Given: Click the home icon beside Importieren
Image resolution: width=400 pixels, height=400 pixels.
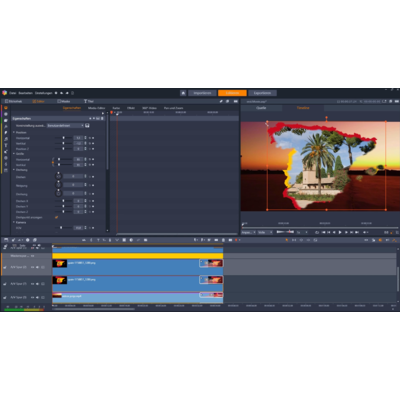Looking at the screenshot, I should (x=183, y=93).
